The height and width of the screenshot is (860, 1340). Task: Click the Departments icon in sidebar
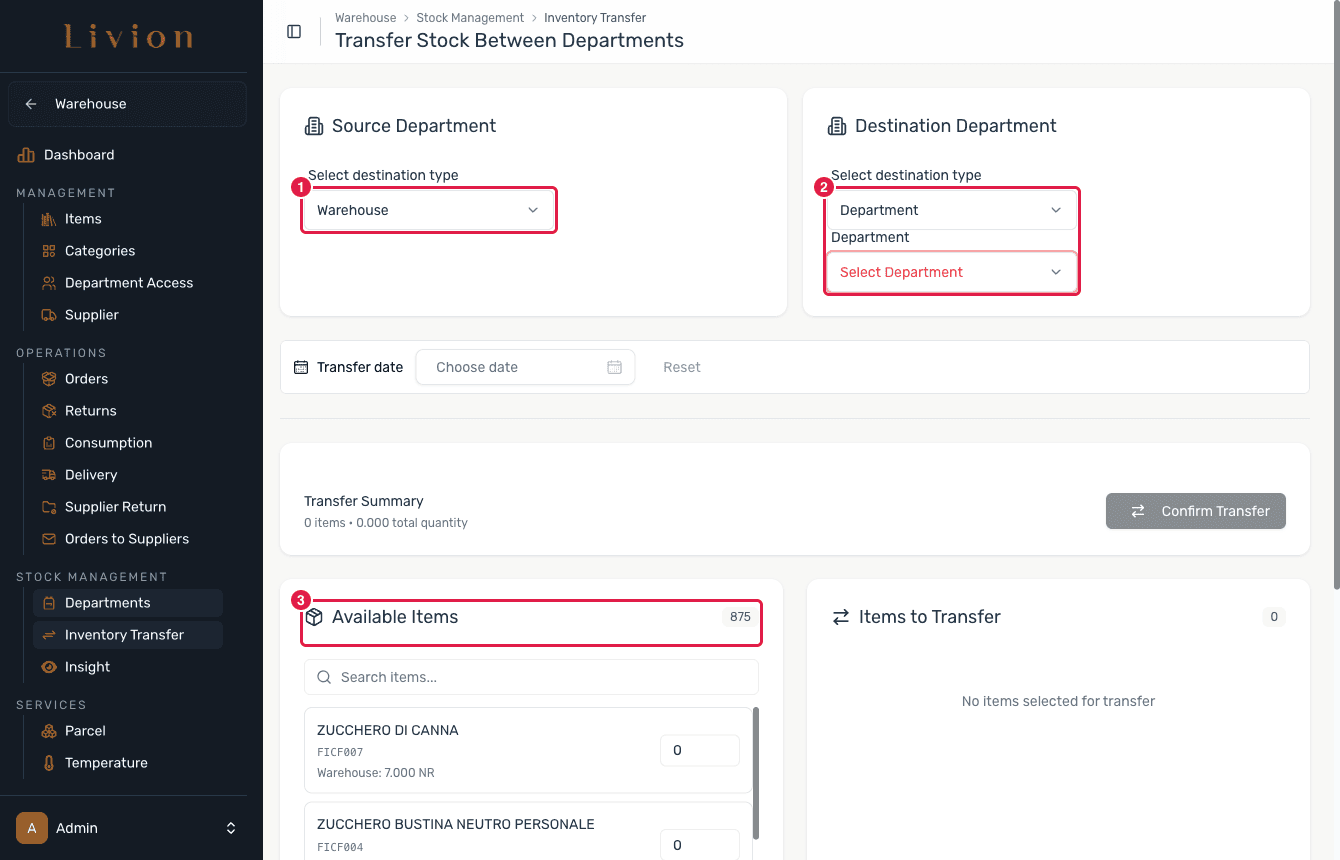coord(48,603)
